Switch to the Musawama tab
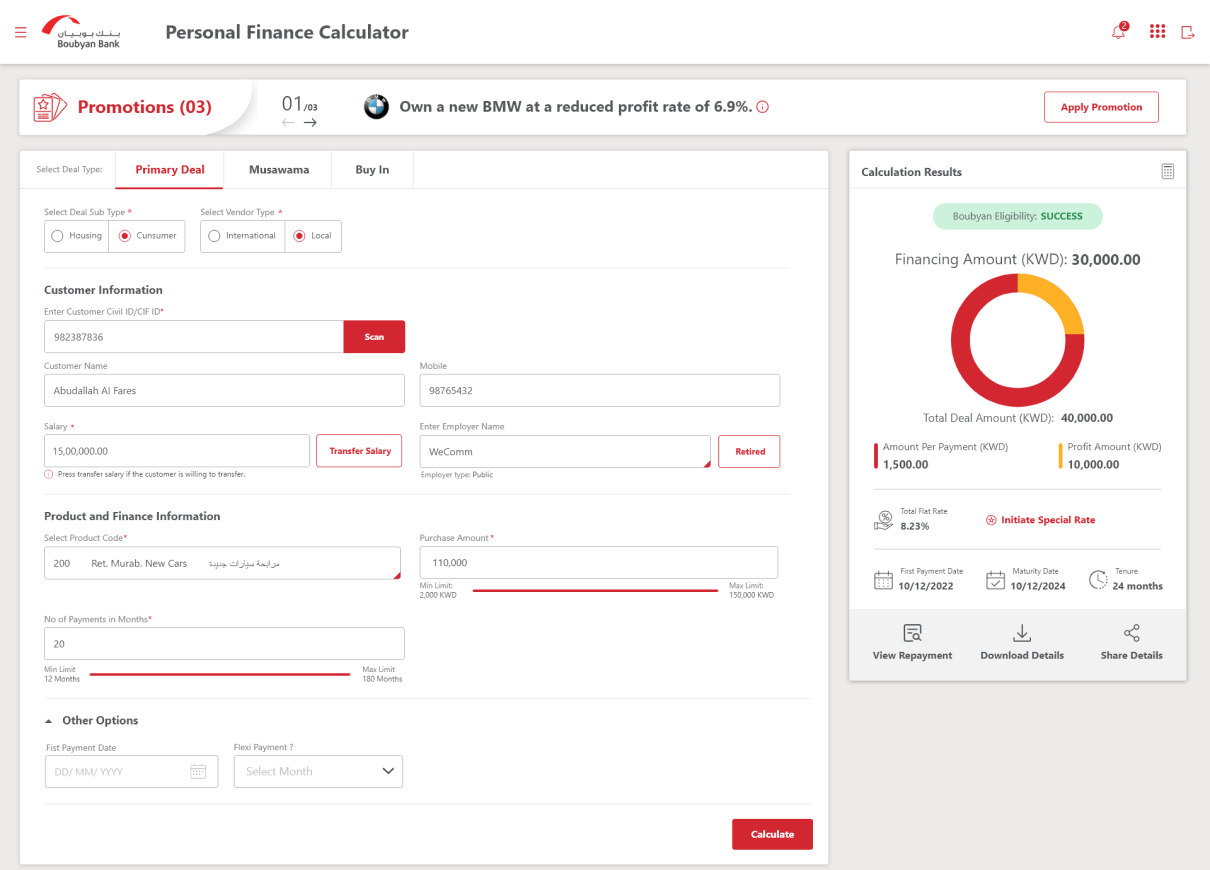Viewport: 1210px width, 870px height. pyautogui.click(x=279, y=170)
